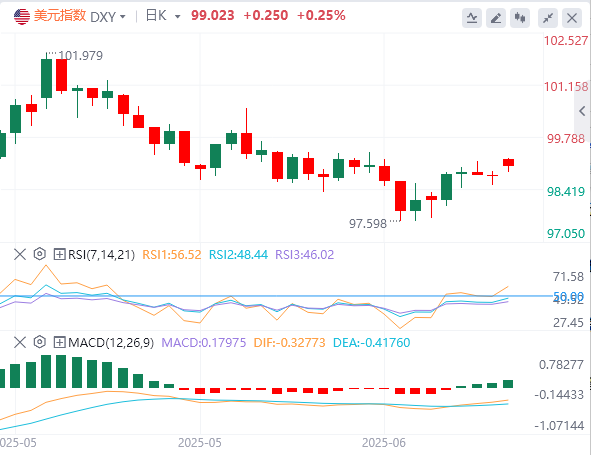Click the 2025-06 timeline date marker
This screenshot has width=591, height=455.
tap(384, 443)
